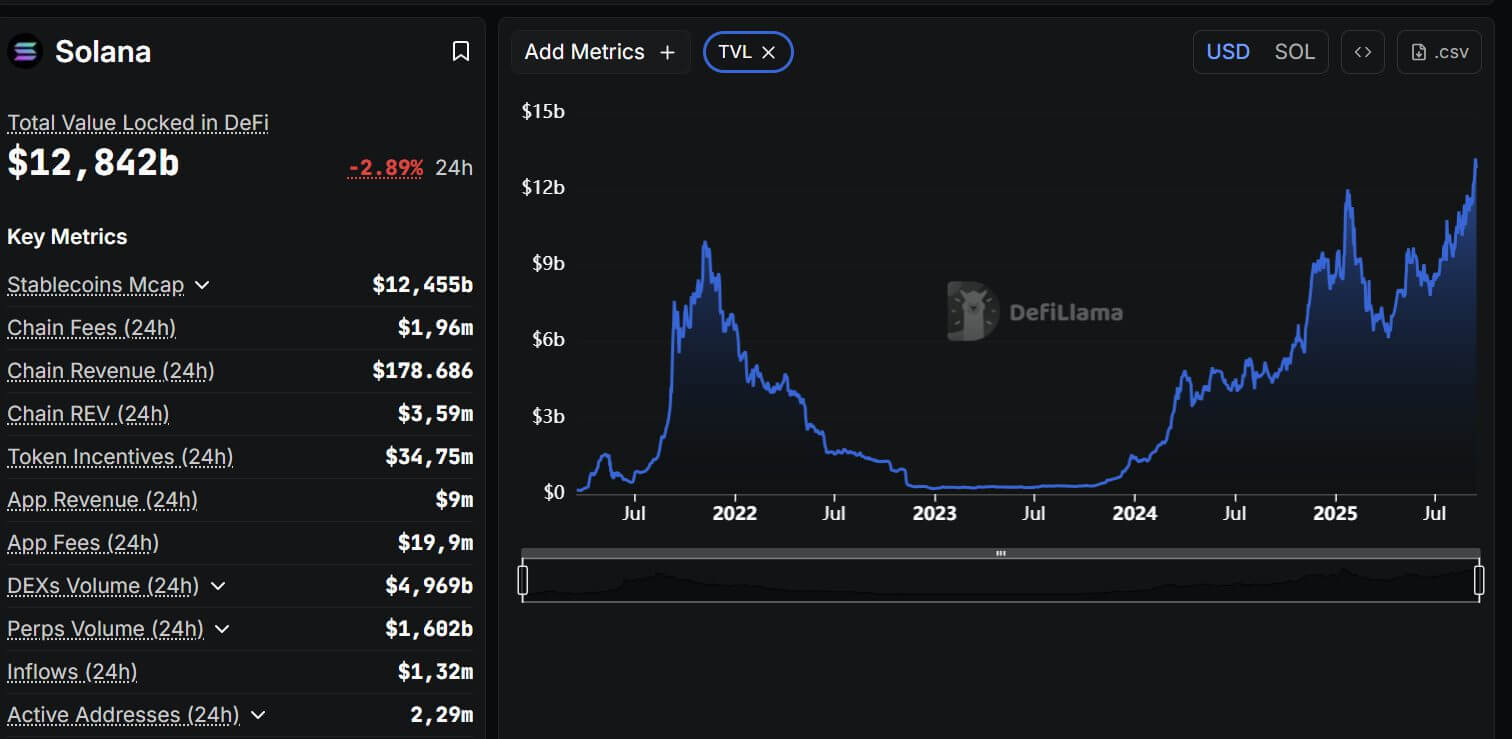1512x739 pixels.
Task: Click the $12,455b stablecoins value
Action: tap(422, 285)
